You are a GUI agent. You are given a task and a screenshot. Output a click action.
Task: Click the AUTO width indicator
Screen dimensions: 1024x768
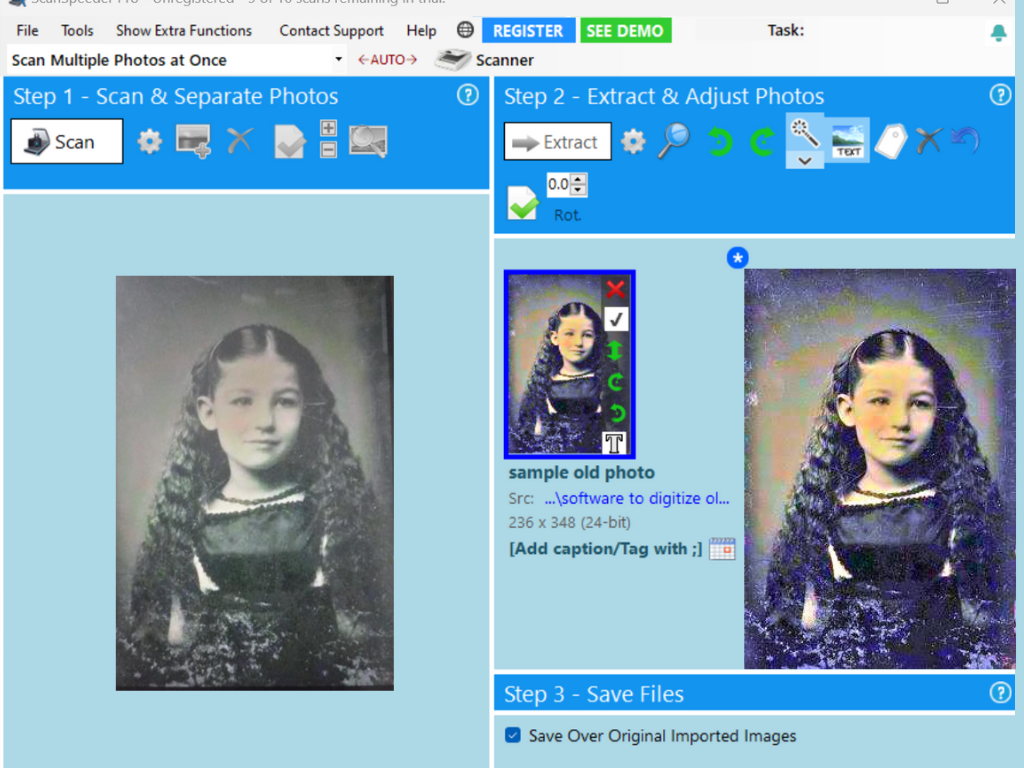point(387,60)
